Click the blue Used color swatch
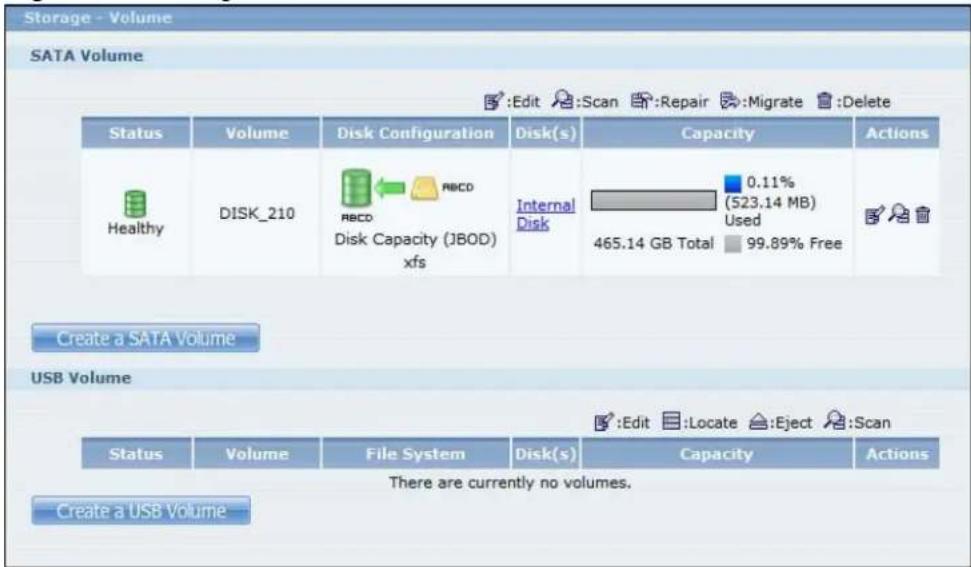The width and height of the screenshot is (971, 567). (x=733, y=183)
